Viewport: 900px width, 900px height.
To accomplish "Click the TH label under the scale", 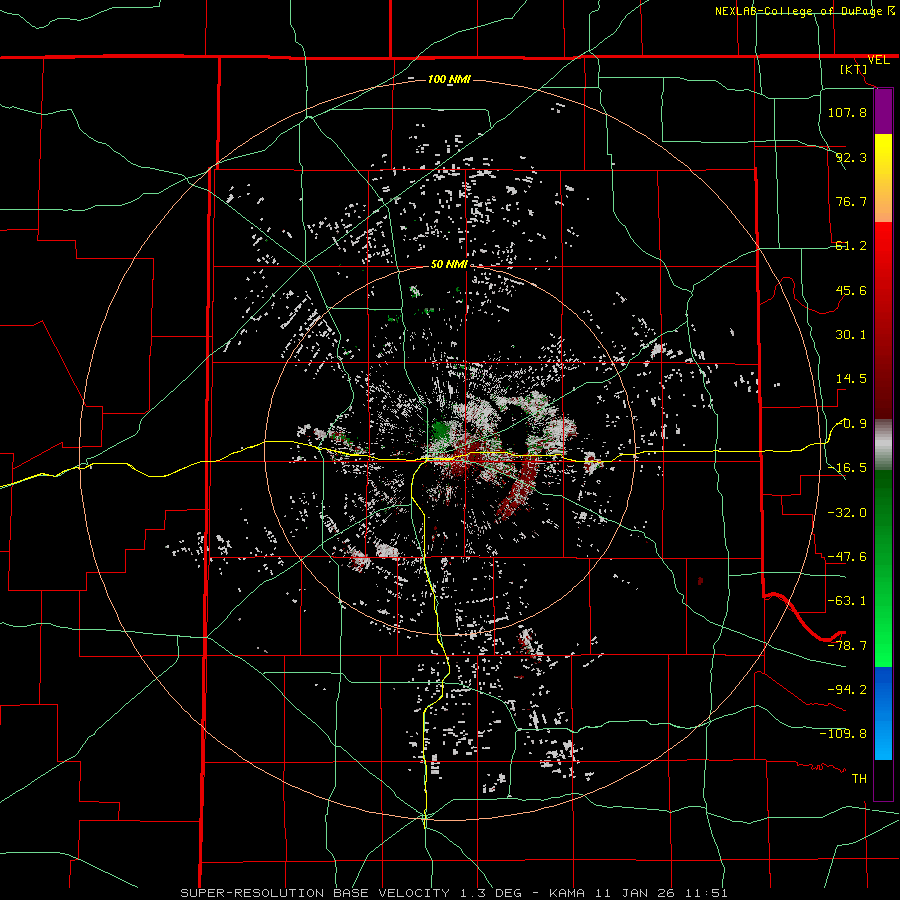I will coord(859,779).
